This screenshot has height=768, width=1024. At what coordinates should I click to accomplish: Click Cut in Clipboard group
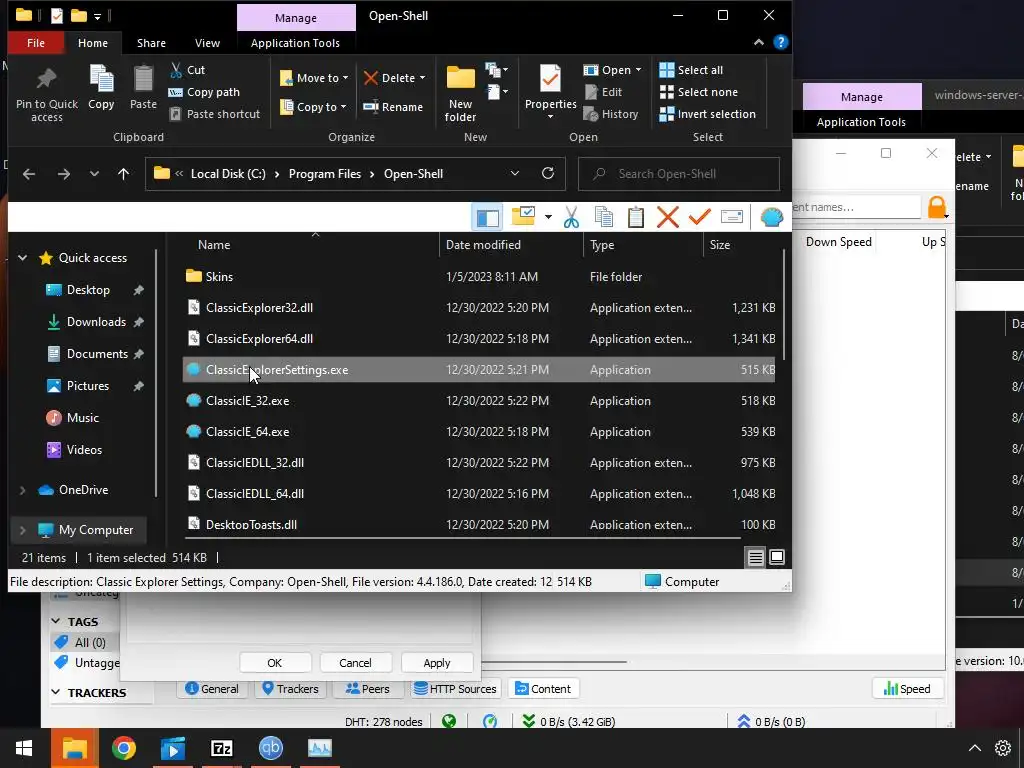click(x=187, y=70)
